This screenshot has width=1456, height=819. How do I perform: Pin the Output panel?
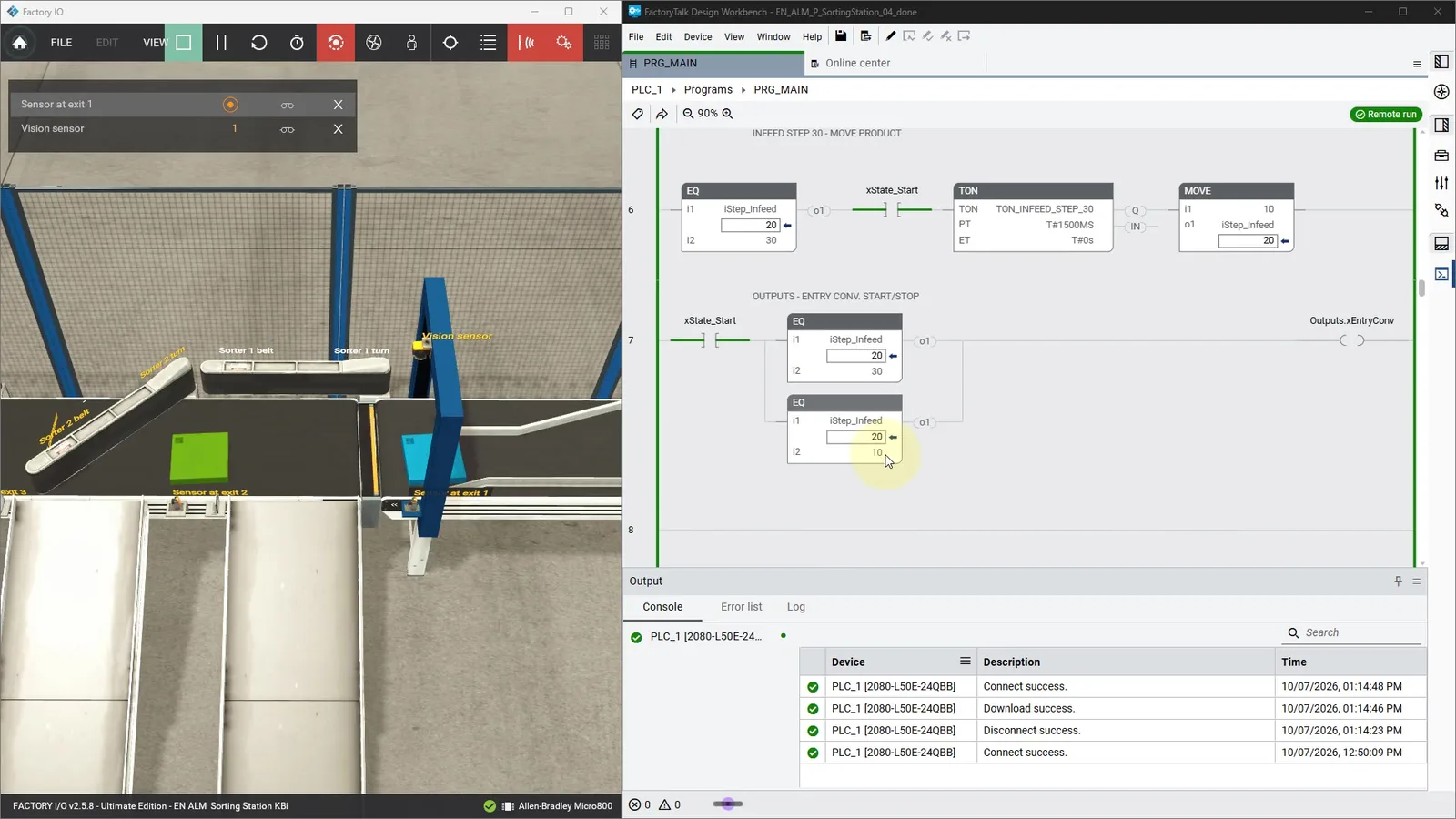(x=1399, y=581)
